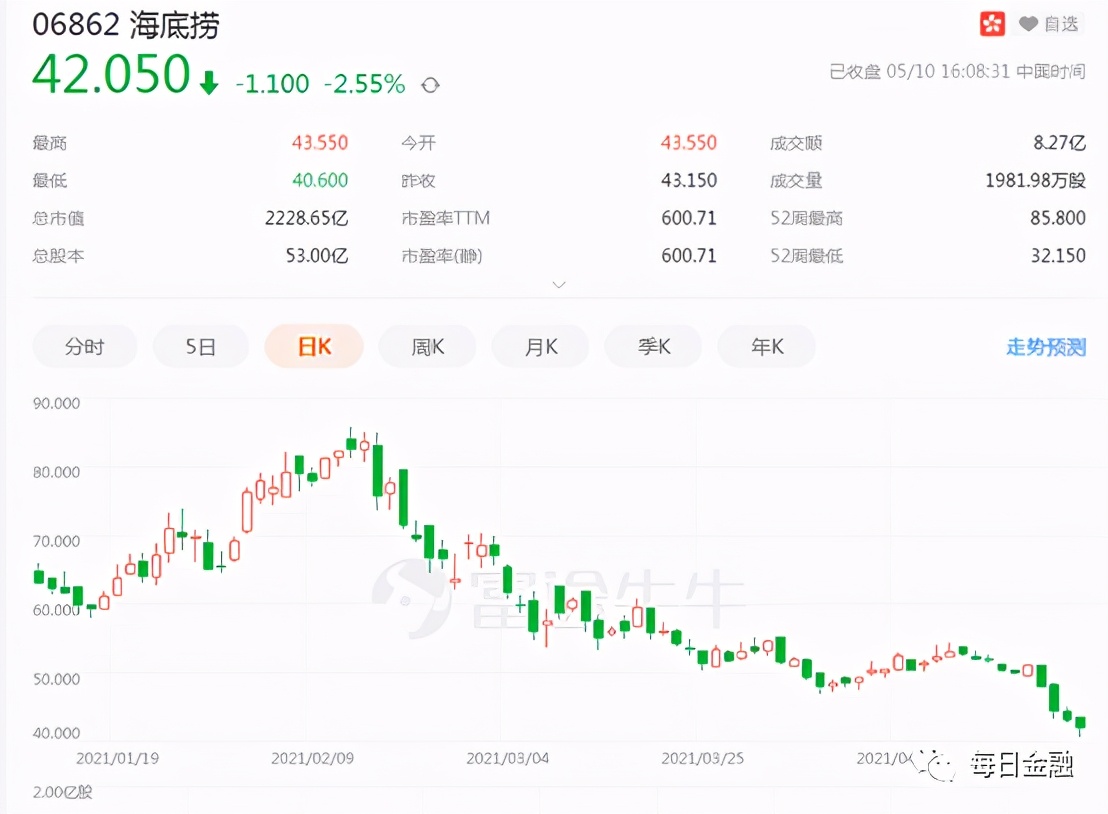
Task: Click the 总市值 value 2228.65亿
Action: [x=307, y=218]
